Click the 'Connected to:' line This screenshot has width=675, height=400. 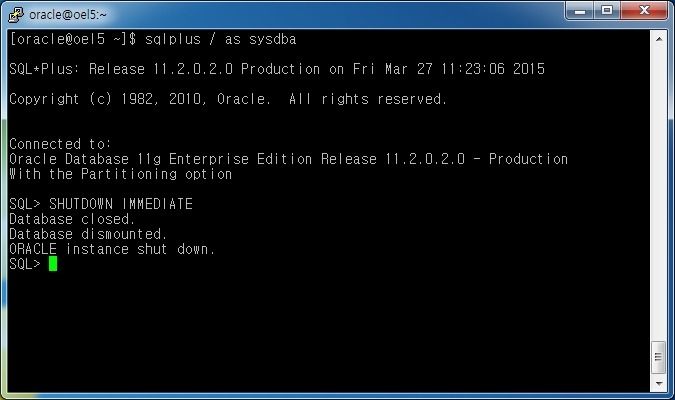coord(60,144)
